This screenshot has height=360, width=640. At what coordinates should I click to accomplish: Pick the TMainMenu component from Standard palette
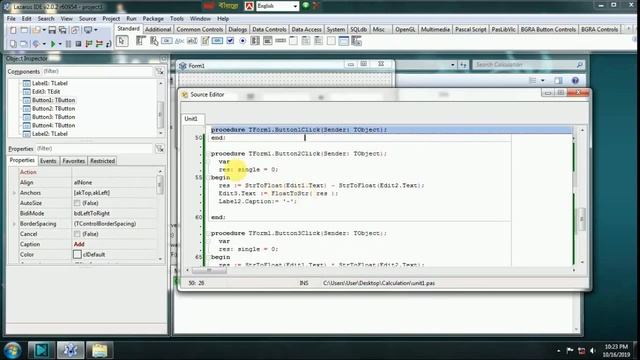tap(141, 41)
